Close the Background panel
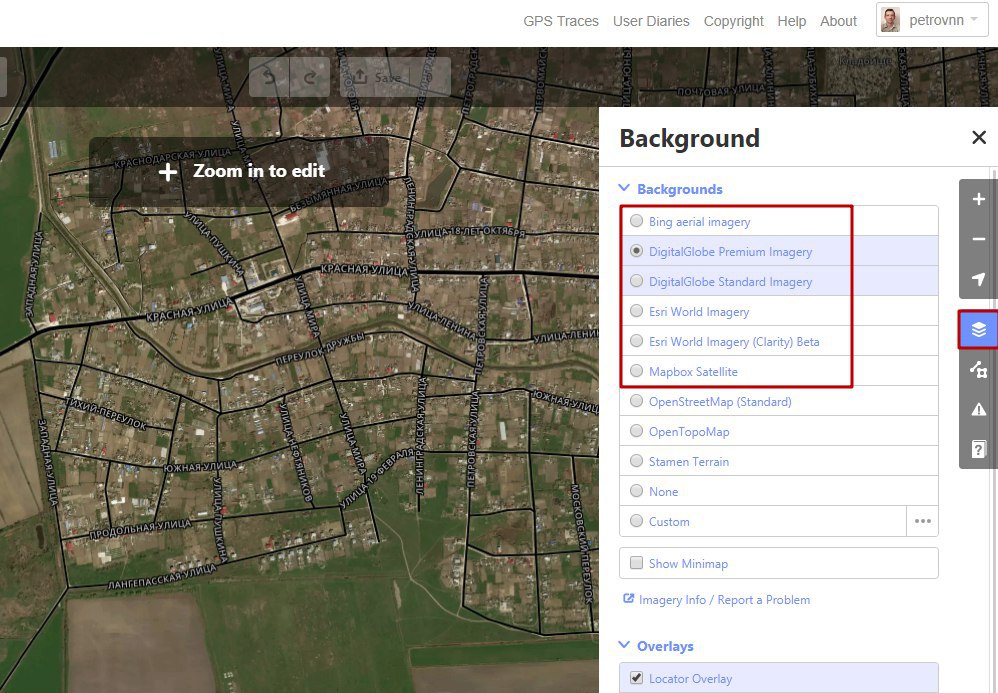Image resolution: width=998 pixels, height=693 pixels. point(979,137)
